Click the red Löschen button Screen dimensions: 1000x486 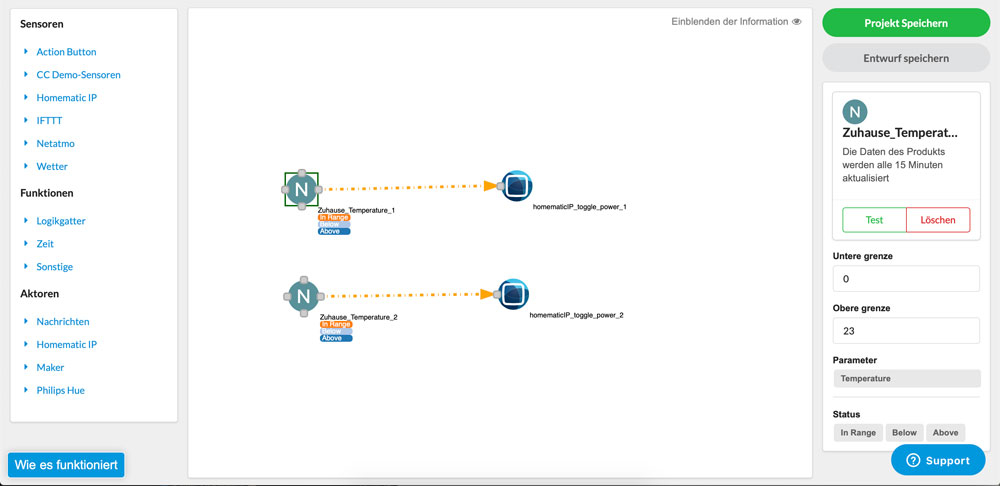pyautogui.click(x=938, y=219)
